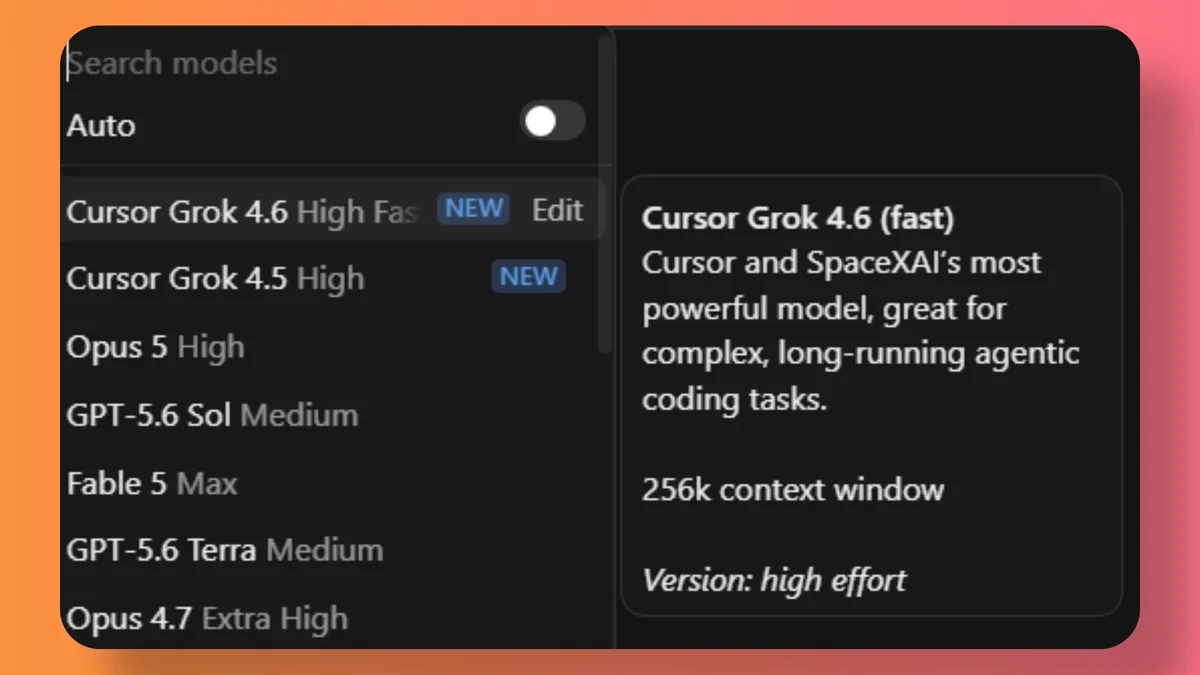Choose Cursor Grok 4.5 High model

tap(333, 278)
